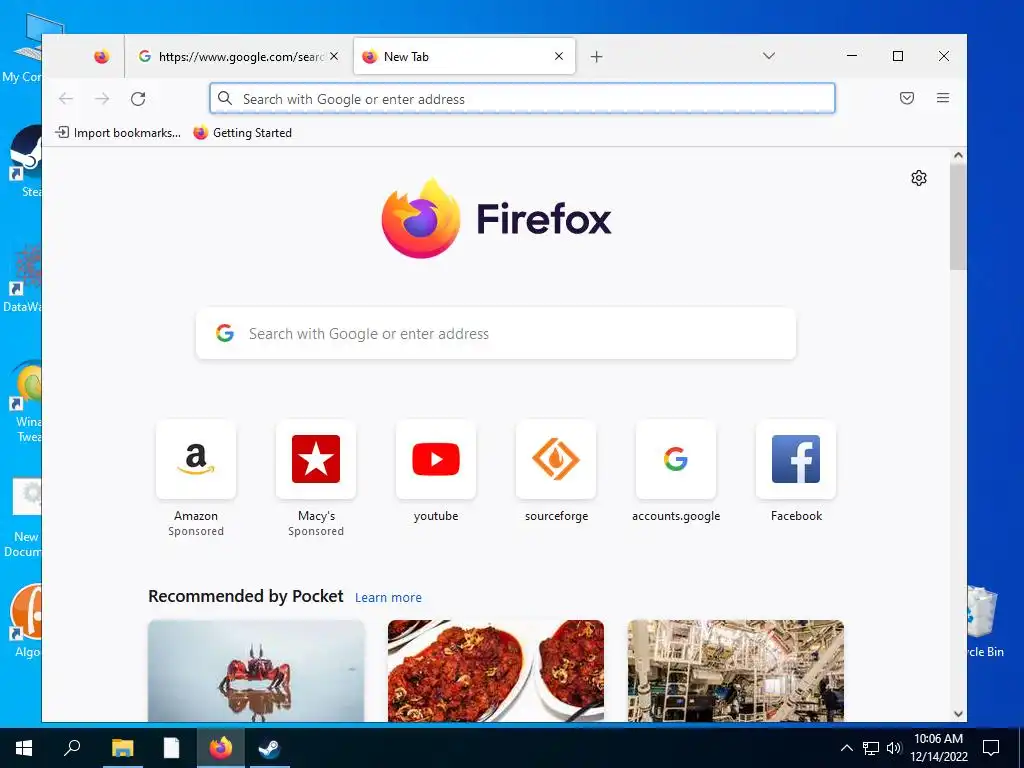The width and height of the screenshot is (1024, 768).
Task: Open the crab Pocket story thumbnail
Action: pyautogui.click(x=256, y=671)
